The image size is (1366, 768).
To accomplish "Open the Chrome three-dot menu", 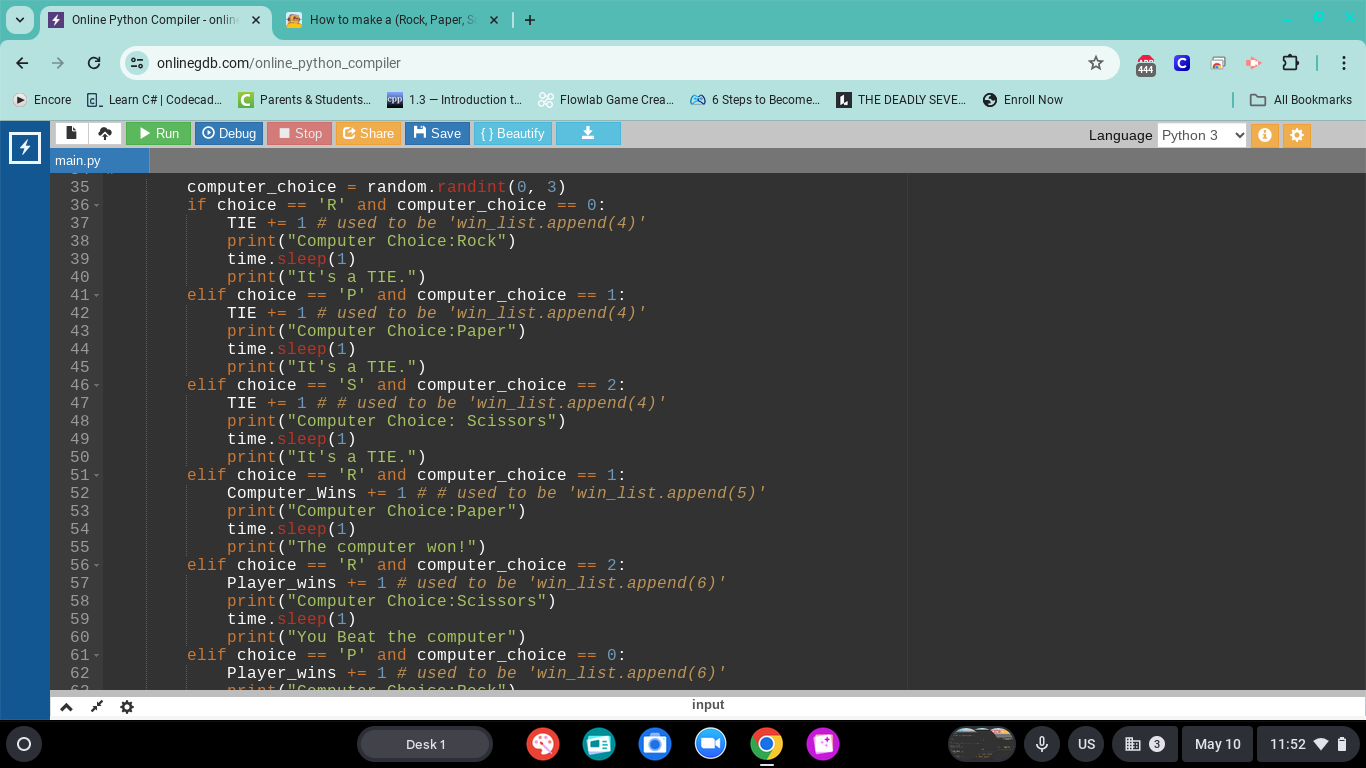I will pyautogui.click(x=1343, y=63).
